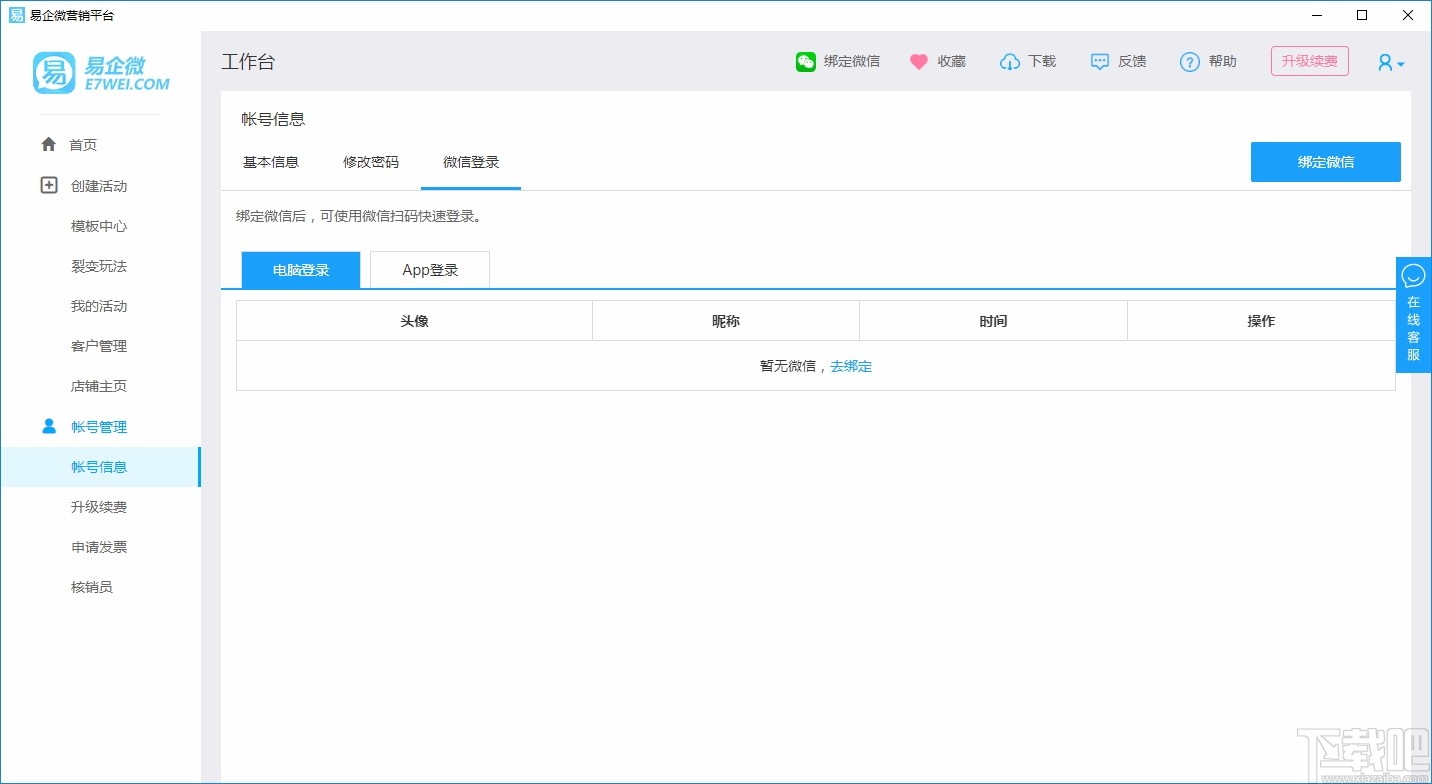This screenshot has width=1432, height=784.
Task: Select 模板中心 in the sidebar
Action: (x=98, y=226)
